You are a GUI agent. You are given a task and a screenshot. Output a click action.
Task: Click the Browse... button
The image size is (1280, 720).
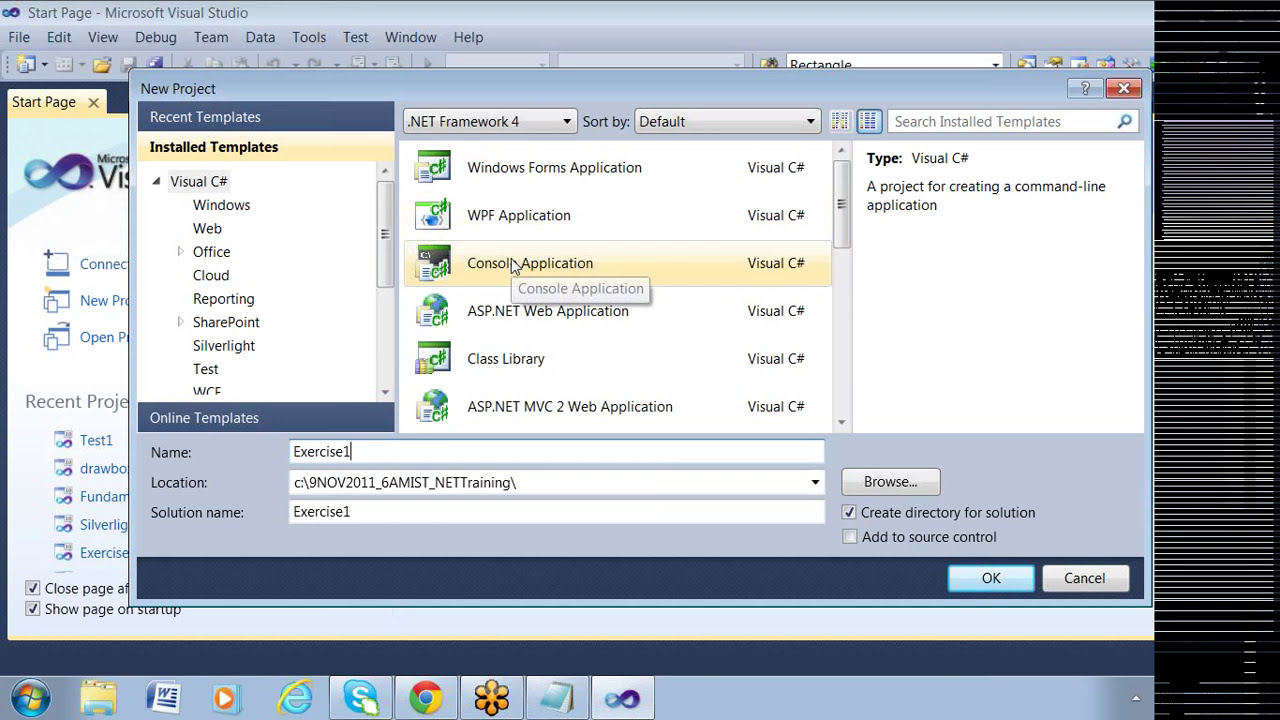(891, 482)
